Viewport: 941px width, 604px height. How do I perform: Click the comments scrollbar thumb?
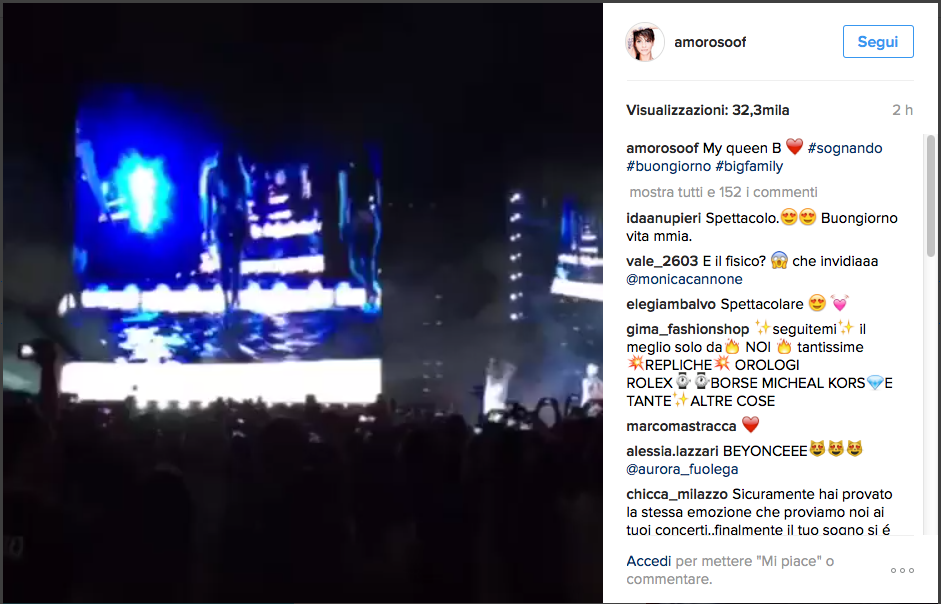click(931, 196)
